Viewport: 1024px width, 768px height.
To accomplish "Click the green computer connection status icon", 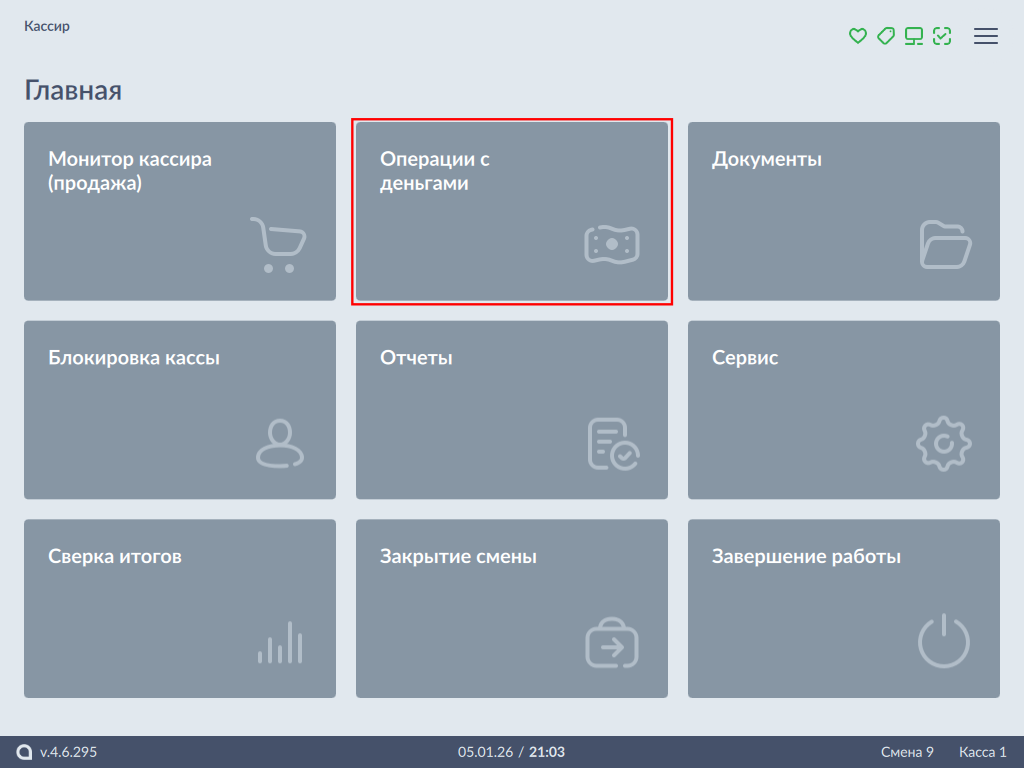I will [x=913, y=36].
